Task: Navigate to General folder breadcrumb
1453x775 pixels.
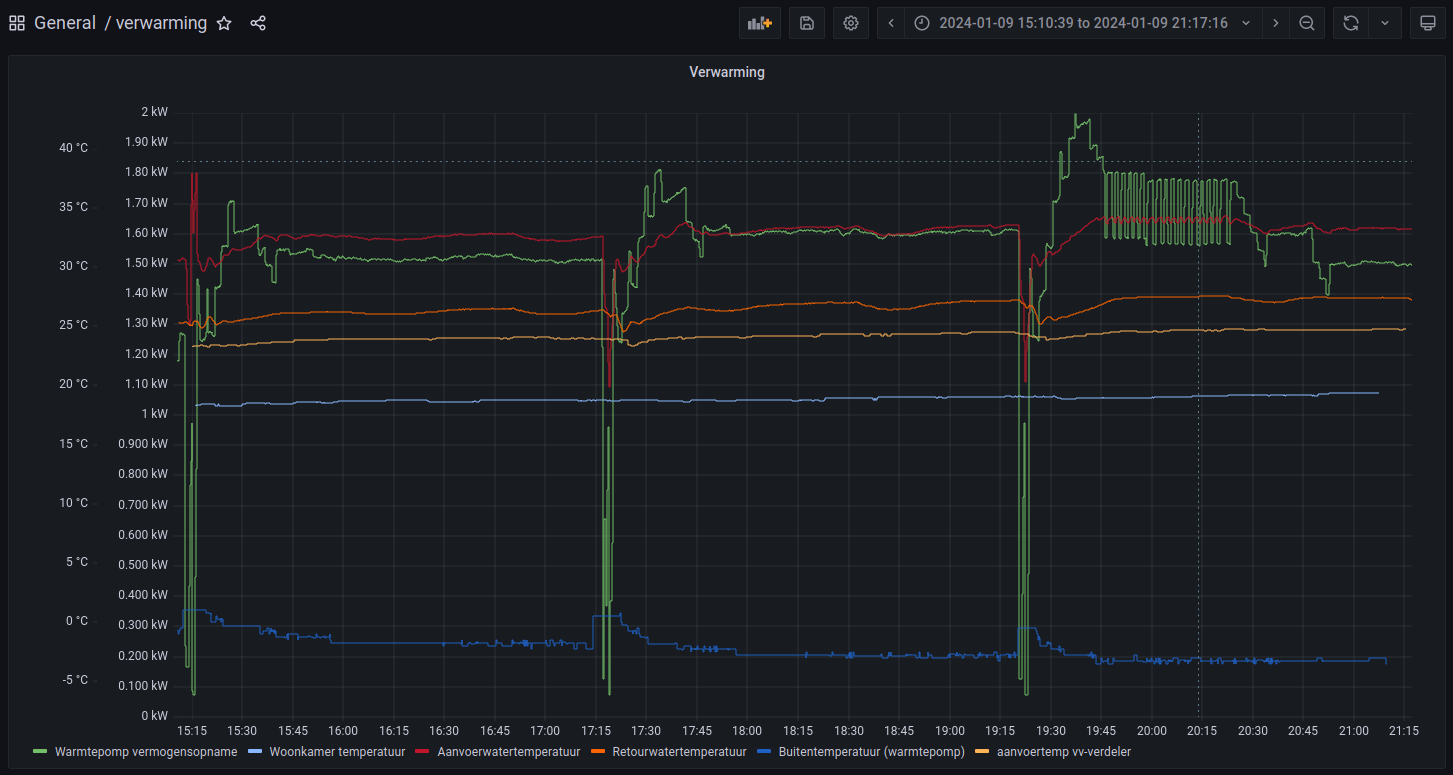Action: pyautogui.click(x=65, y=23)
